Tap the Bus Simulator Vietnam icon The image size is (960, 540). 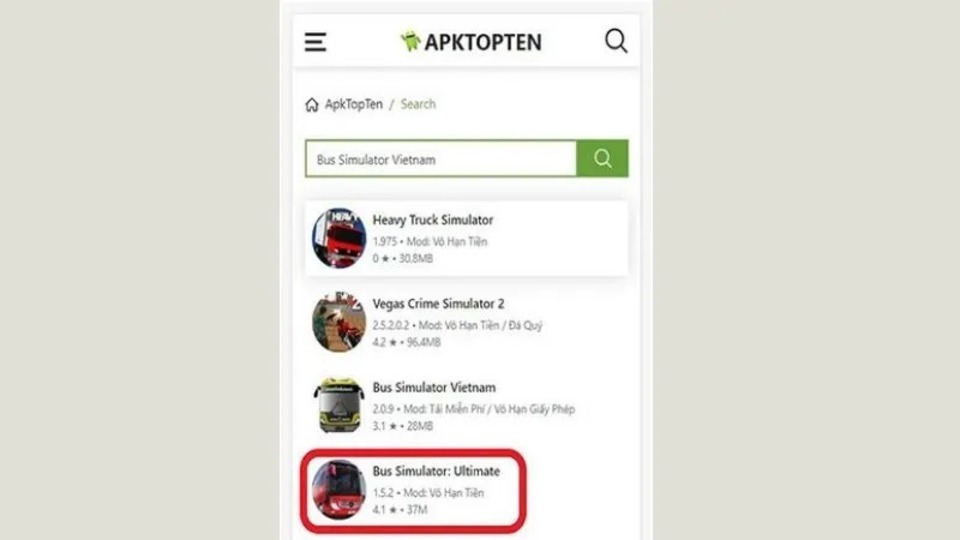click(339, 405)
